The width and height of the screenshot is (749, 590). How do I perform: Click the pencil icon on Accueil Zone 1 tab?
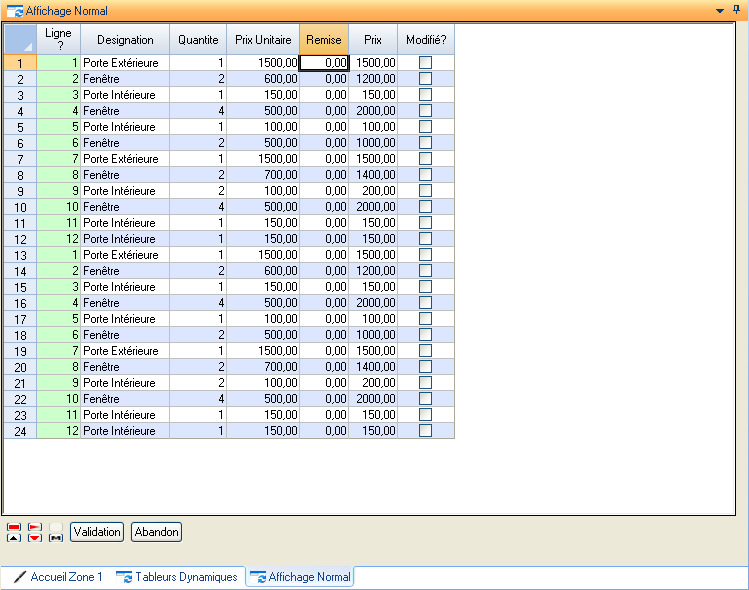pyautogui.click(x=20, y=577)
